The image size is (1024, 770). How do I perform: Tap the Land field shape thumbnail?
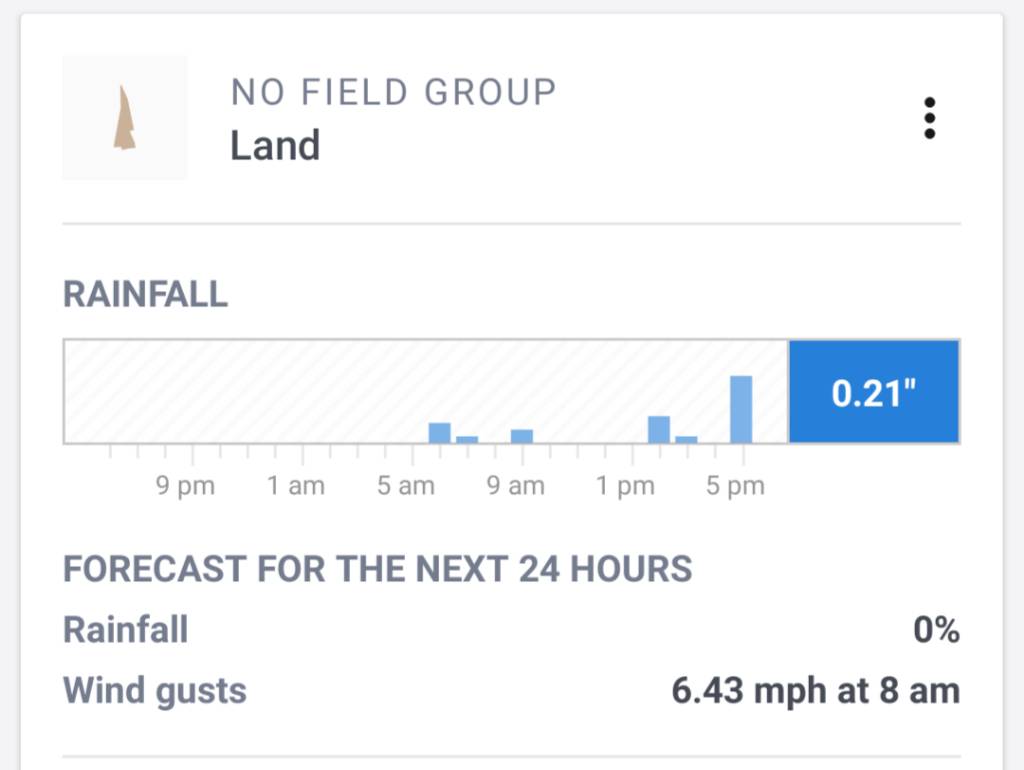[x=125, y=118]
